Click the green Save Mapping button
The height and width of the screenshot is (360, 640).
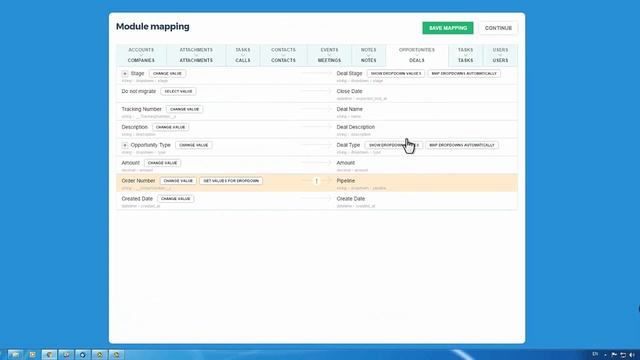[448, 28]
